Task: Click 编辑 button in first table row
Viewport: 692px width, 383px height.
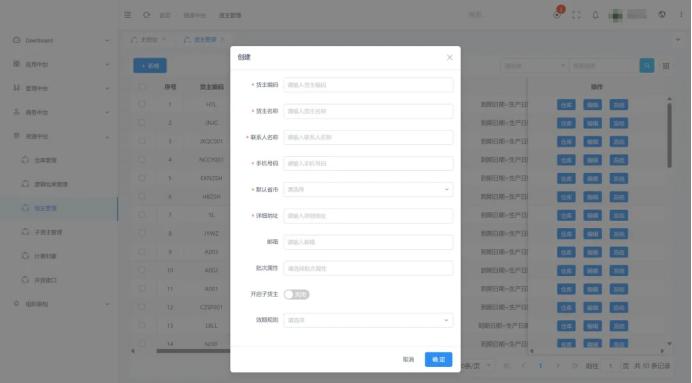Action: (x=592, y=105)
